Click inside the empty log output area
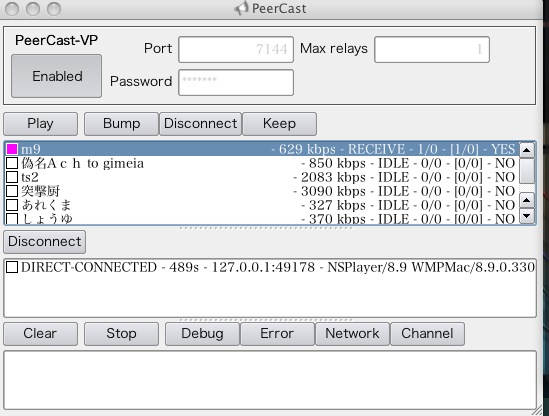 coord(270,380)
